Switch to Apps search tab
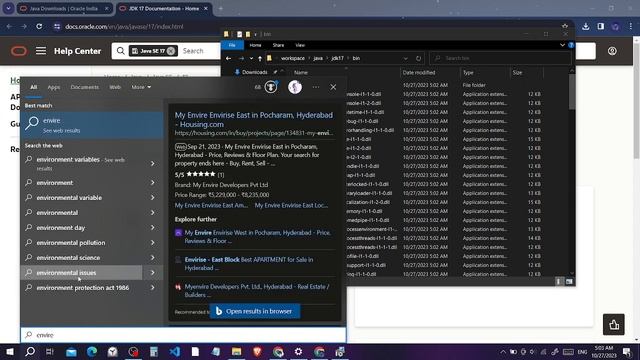Viewport: 640px width, 360px height. pyautogui.click(x=53, y=87)
